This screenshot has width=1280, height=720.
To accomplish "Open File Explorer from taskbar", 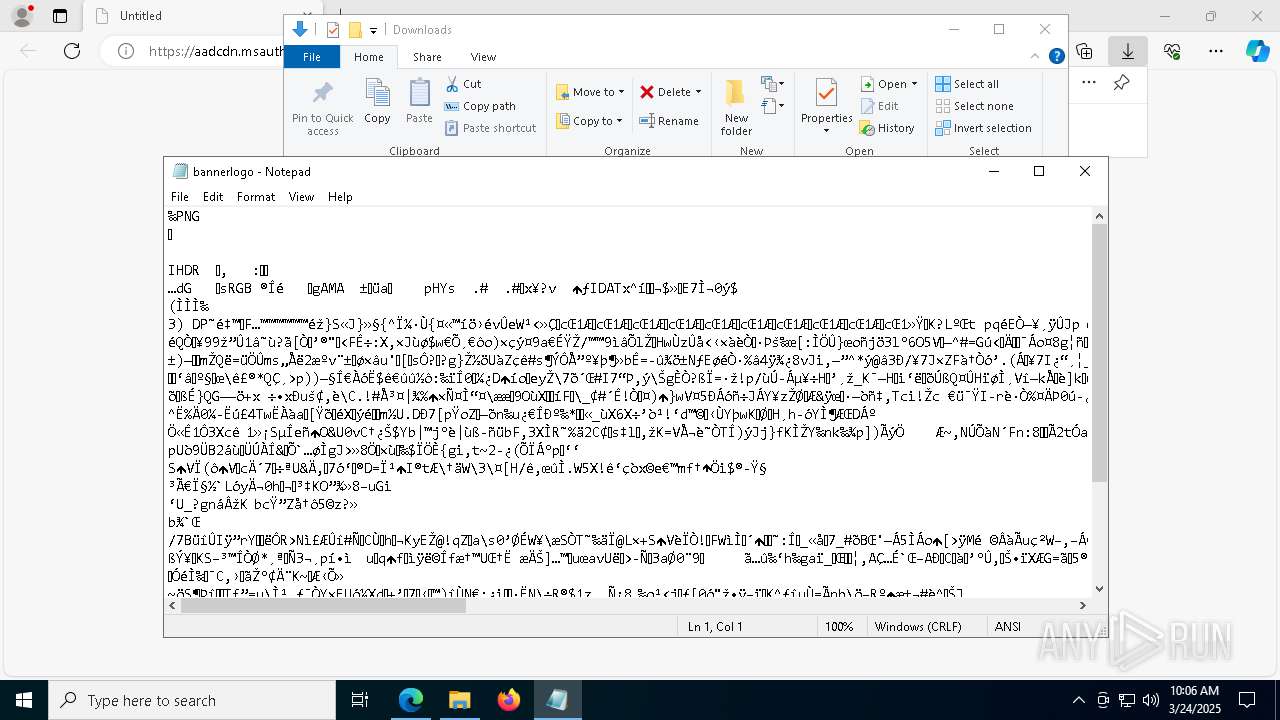I will pyautogui.click(x=459, y=700).
